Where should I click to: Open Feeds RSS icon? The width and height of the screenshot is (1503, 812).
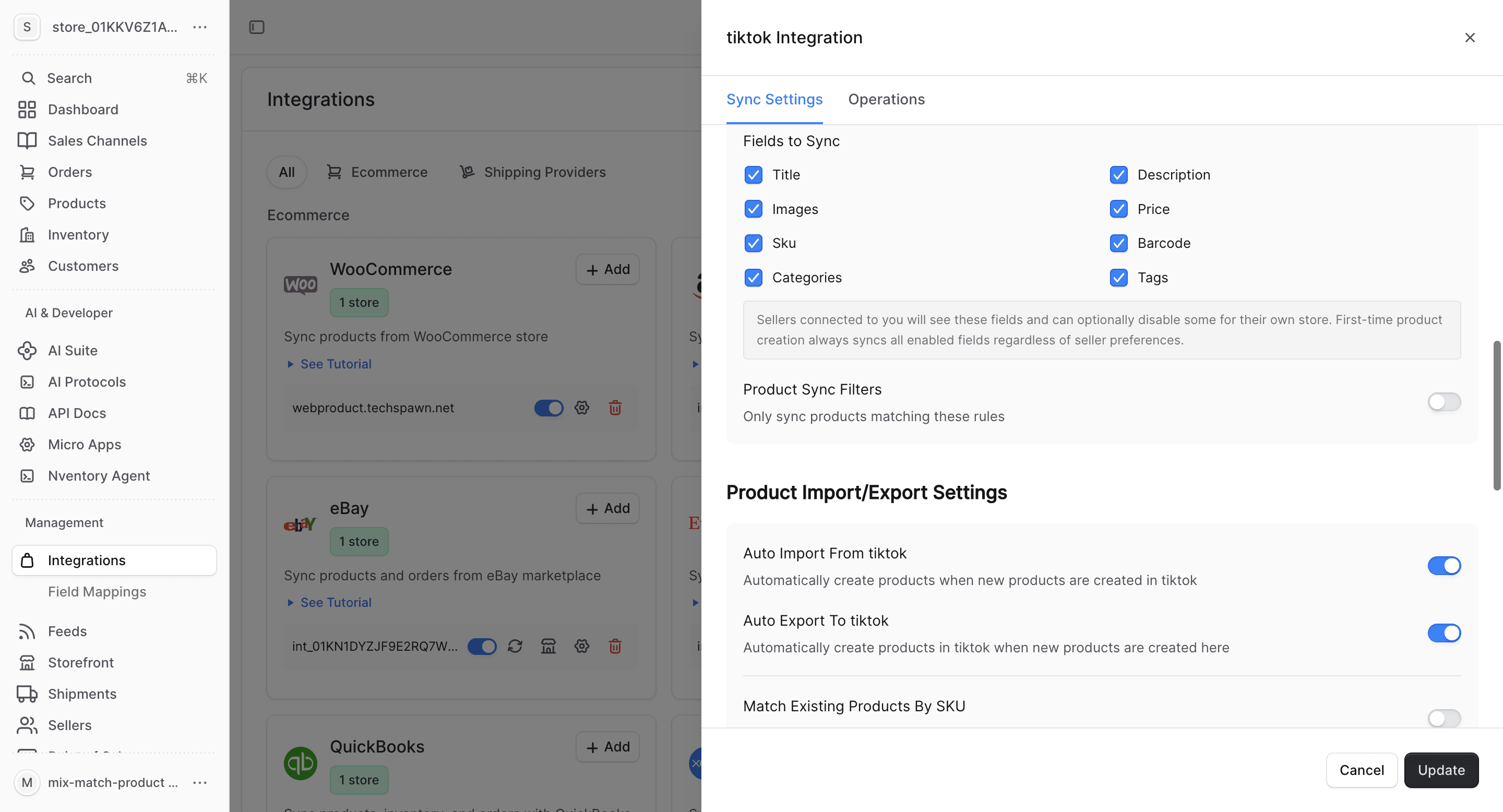[x=27, y=631]
